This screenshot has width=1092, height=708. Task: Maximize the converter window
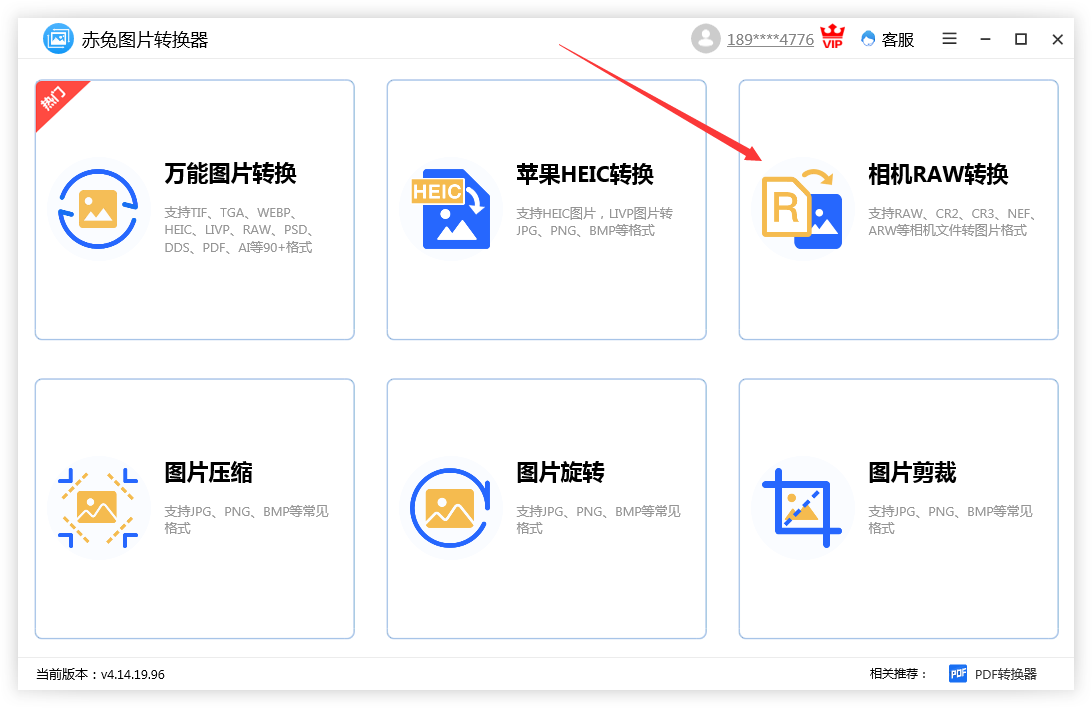click(1021, 39)
